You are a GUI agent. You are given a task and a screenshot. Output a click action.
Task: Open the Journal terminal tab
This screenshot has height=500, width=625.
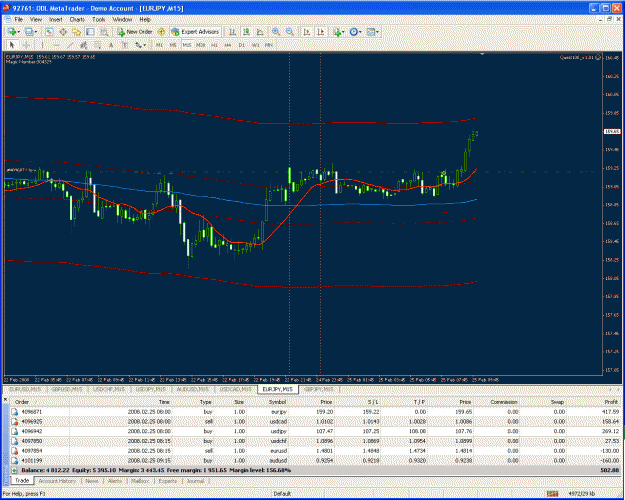[196, 481]
